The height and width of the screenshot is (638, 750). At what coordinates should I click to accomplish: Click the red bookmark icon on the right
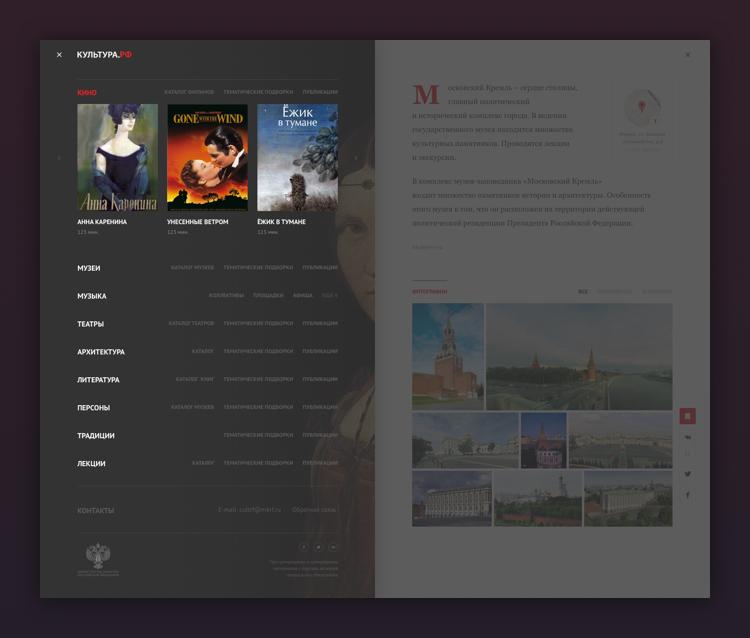(x=687, y=416)
